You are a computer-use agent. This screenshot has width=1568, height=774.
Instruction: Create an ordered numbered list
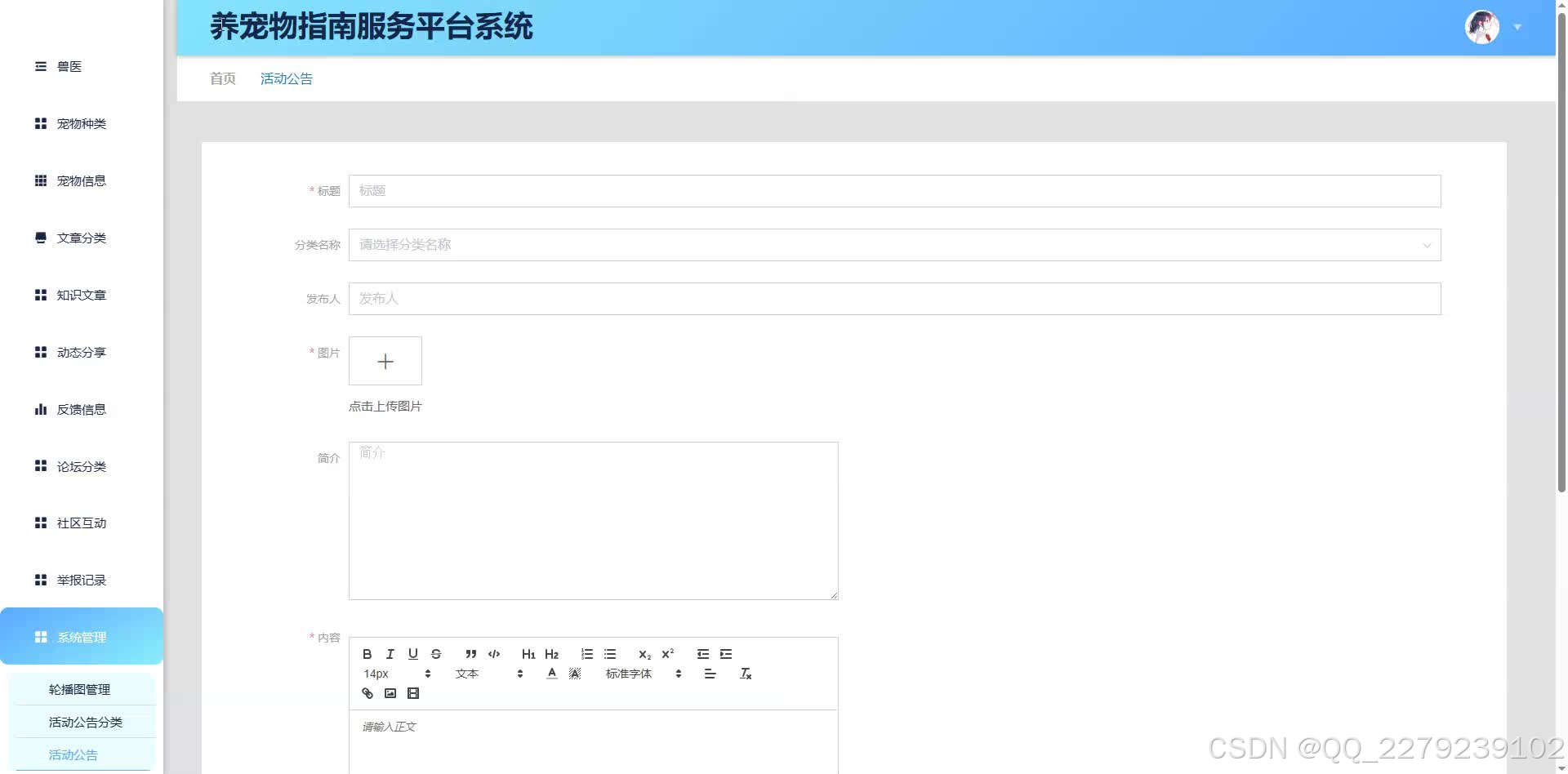[x=586, y=654]
